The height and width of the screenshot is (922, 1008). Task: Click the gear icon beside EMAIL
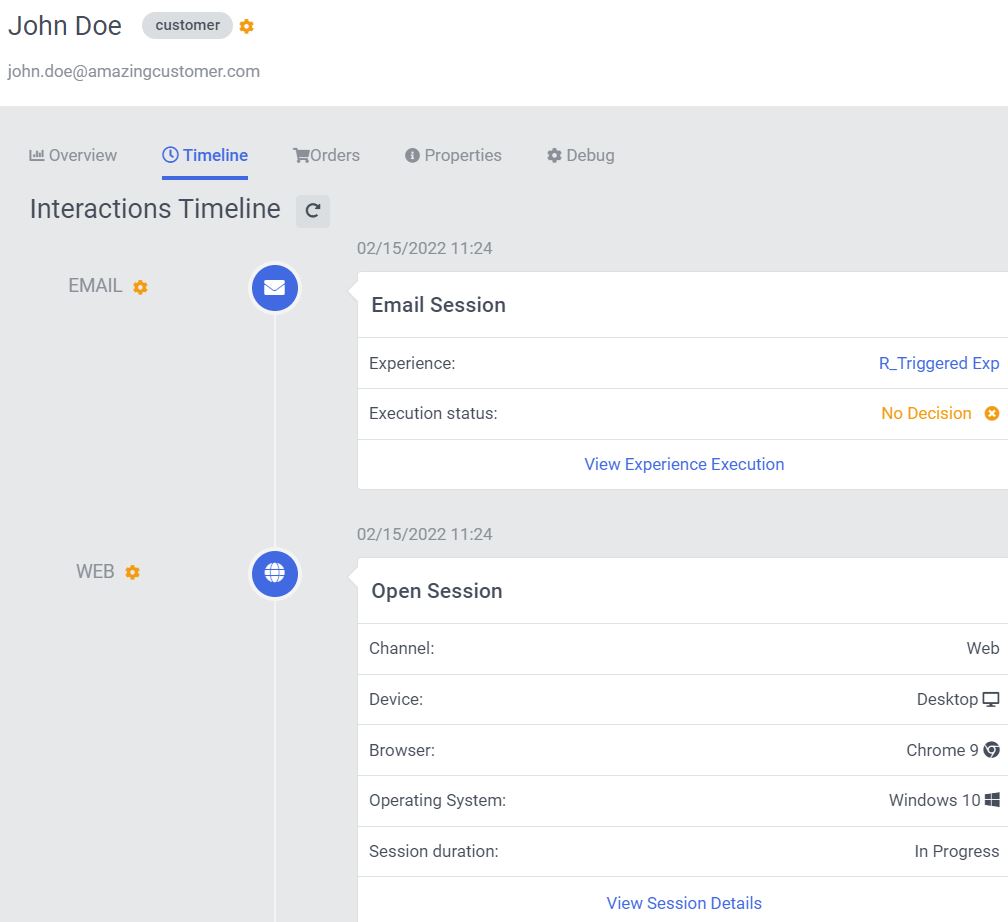pyautogui.click(x=141, y=287)
